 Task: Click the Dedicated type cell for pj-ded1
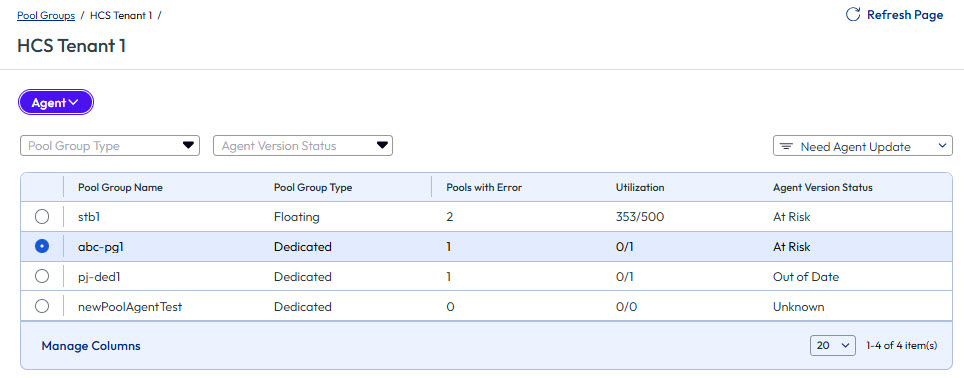pyautogui.click(x=302, y=277)
